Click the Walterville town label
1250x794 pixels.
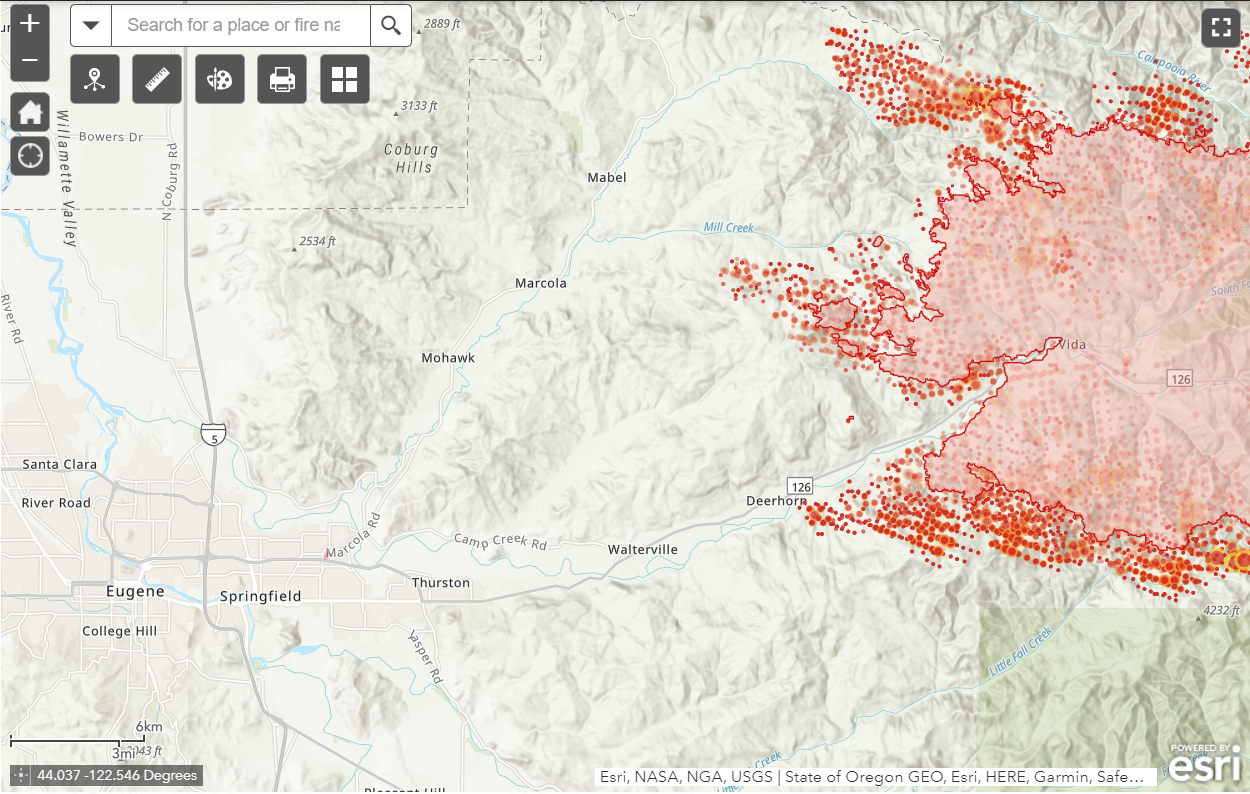coord(643,549)
